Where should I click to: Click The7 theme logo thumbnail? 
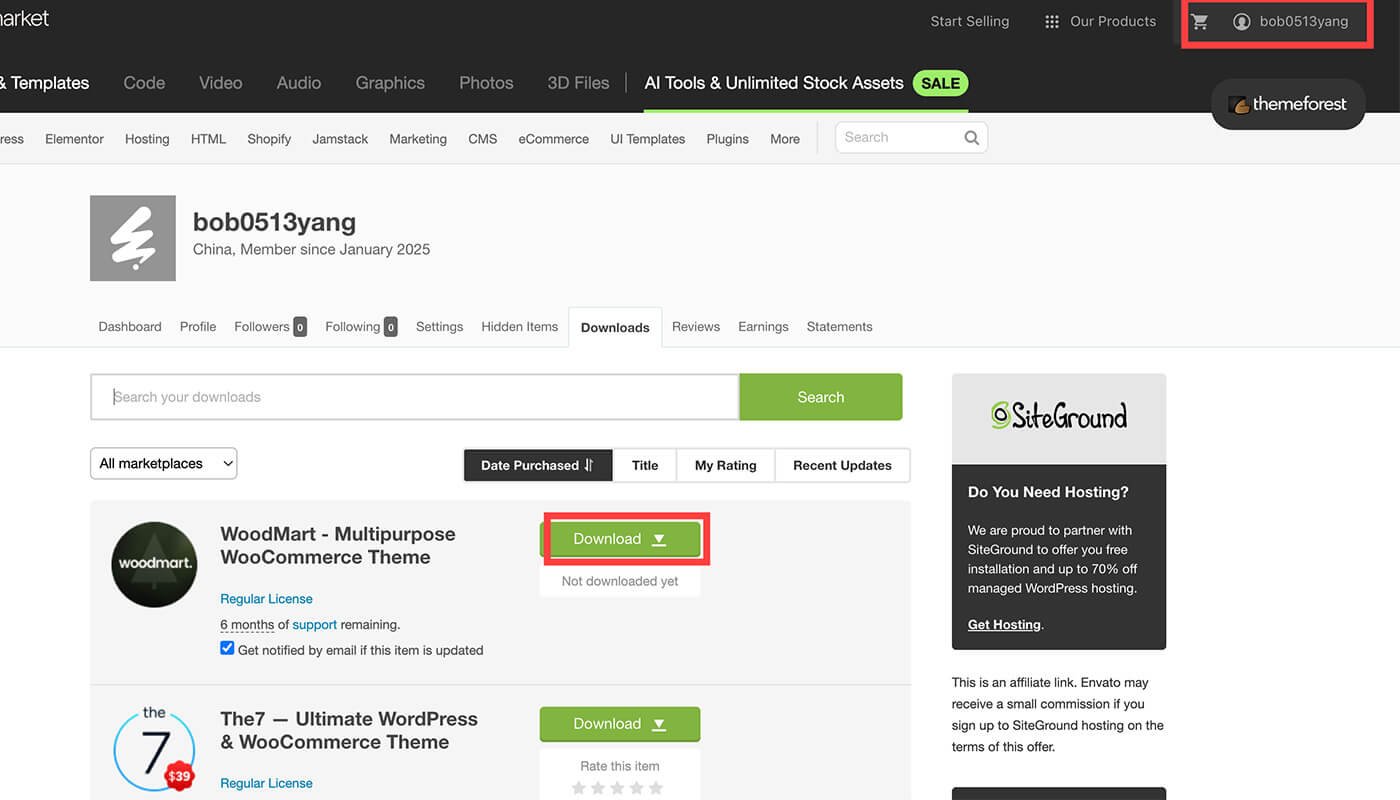pyautogui.click(x=154, y=749)
